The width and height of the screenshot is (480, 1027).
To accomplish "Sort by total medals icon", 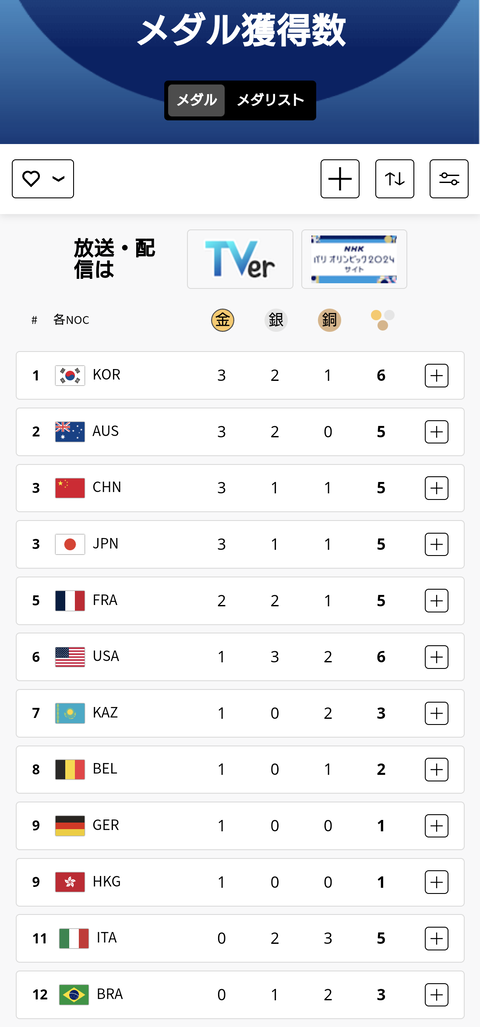I will pos(382,320).
